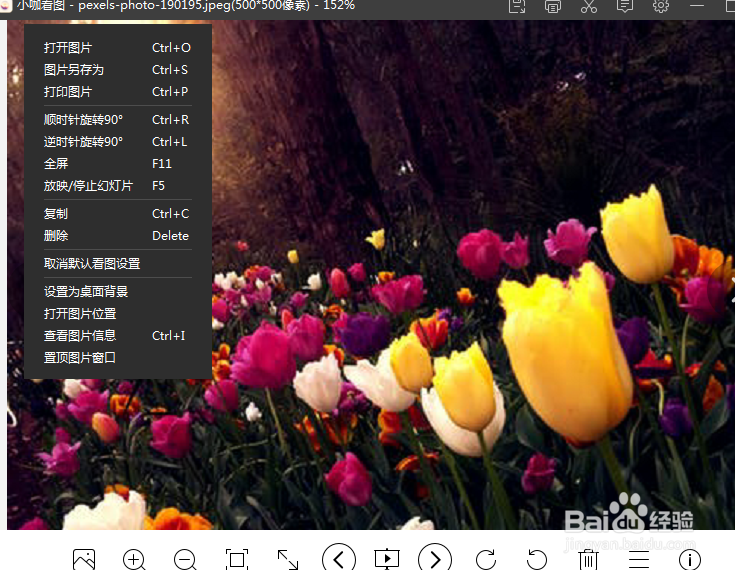
Task: Rotate image clockwise using bottom toolbar icon
Action: [x=486, y=559]
